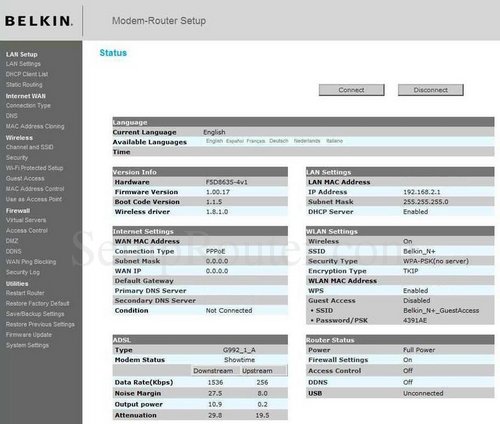Open Guest Access settings

(25, 178)
